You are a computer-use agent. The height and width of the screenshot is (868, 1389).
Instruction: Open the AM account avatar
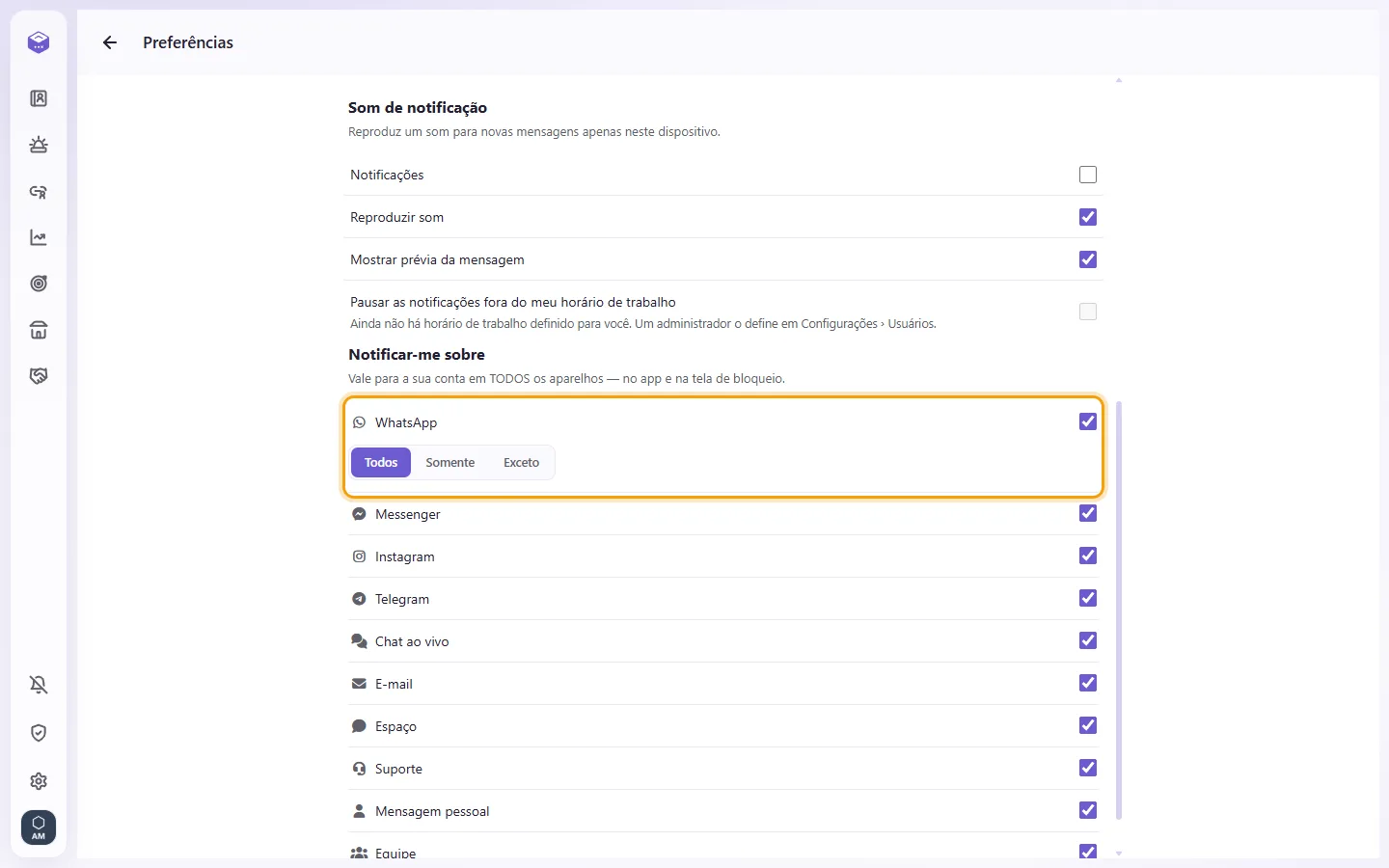pyautogui.click(x=39, y=827)
